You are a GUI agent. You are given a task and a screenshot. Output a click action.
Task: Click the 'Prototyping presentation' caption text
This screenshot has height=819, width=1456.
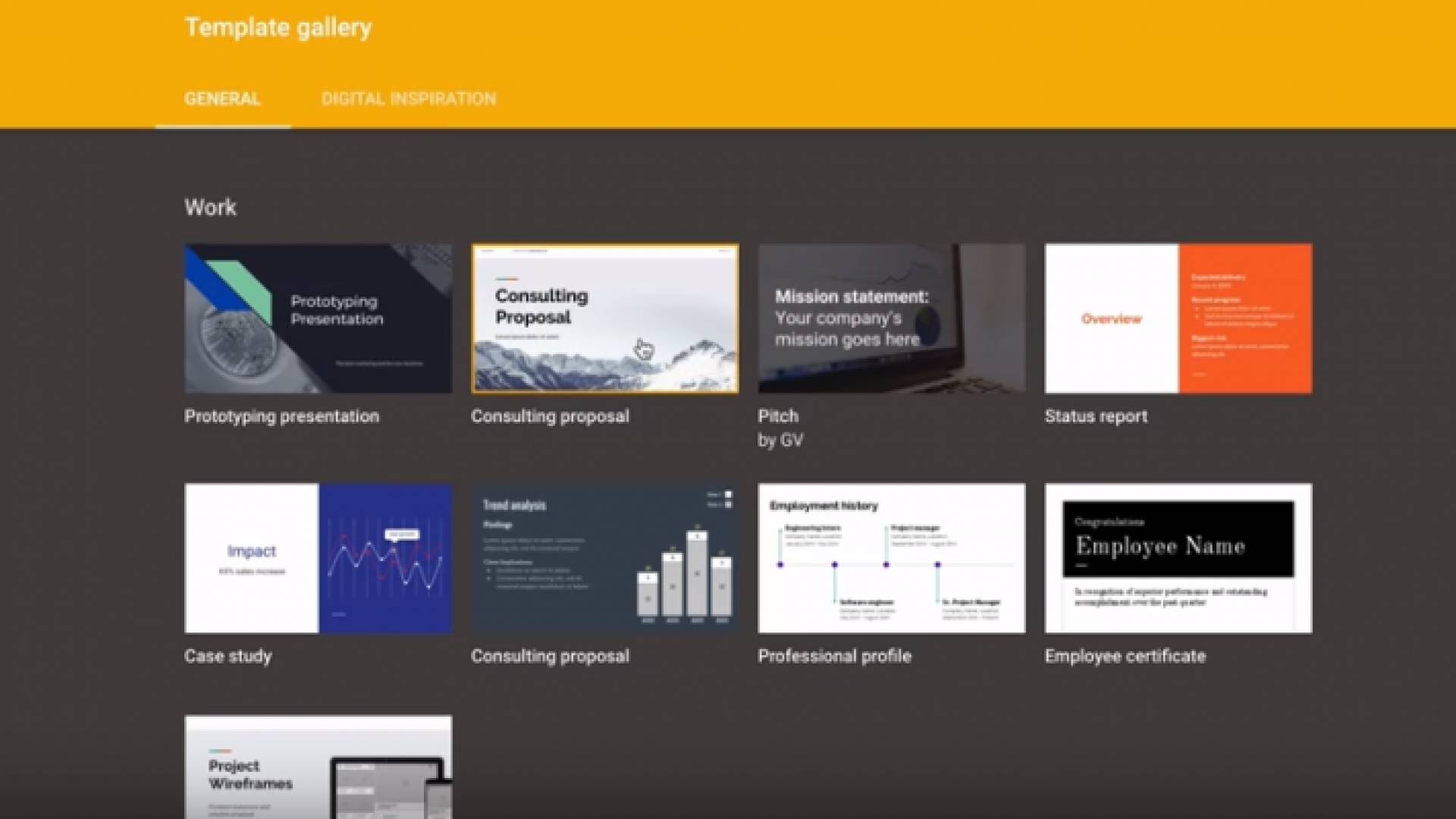pyautogui.click(x=281, y=416)
